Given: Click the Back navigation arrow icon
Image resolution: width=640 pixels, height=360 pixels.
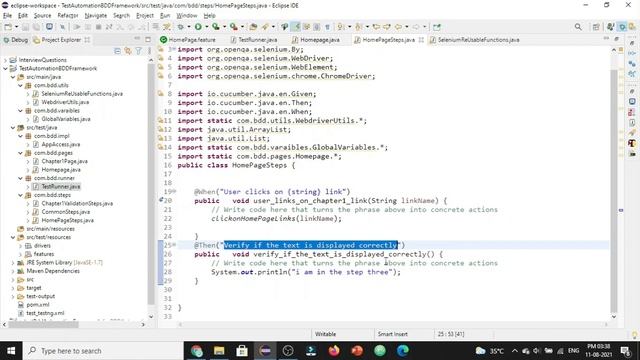Looking at the screenshot, I should click(x=398, y=27).
